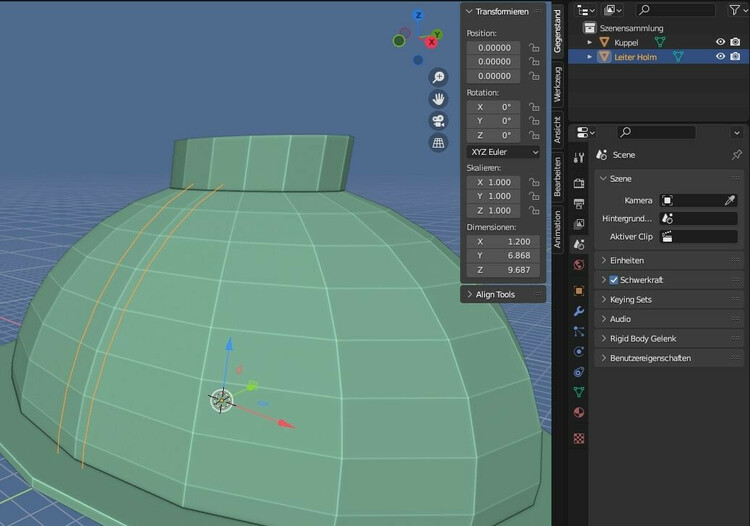Hide Kuppel object with eye icon
Image resolution: width=750 pixels, height=526 pixels.
720,42
